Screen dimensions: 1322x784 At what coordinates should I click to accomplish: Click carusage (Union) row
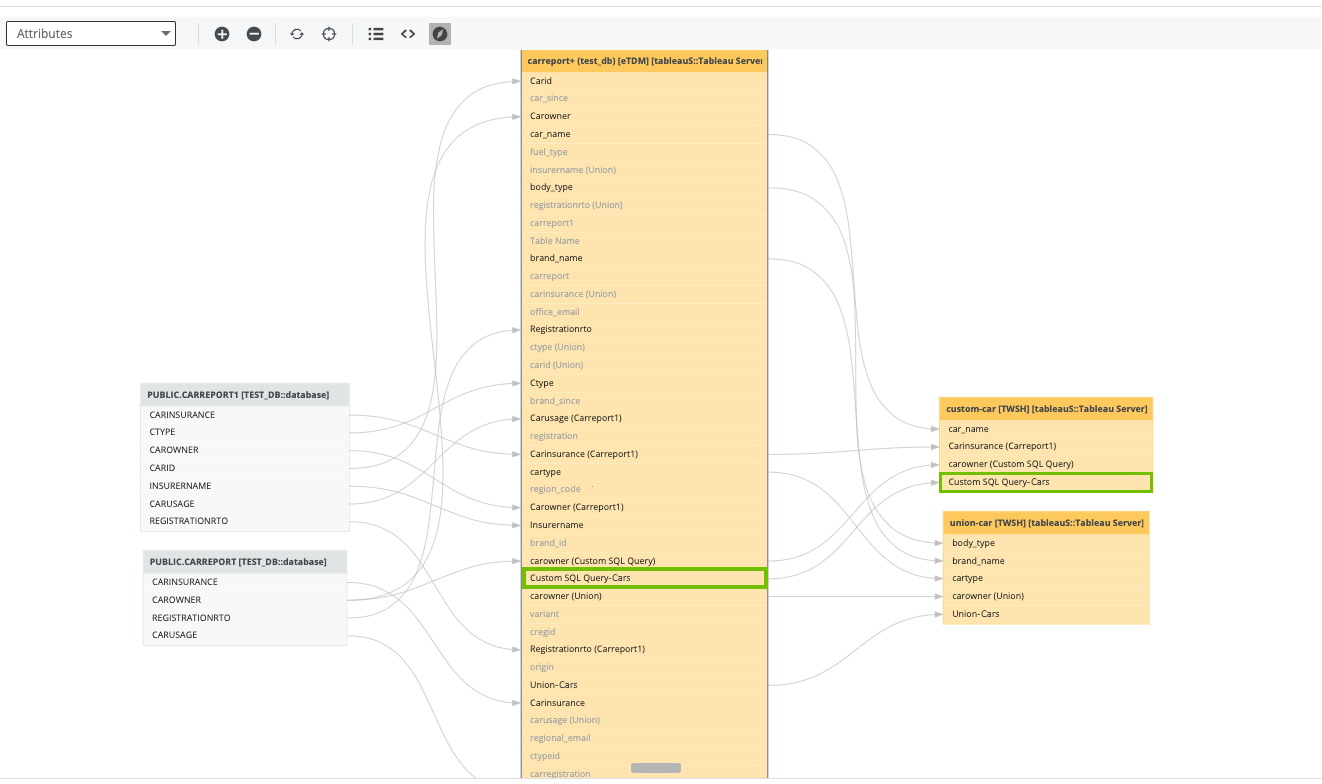pos(645,720)
